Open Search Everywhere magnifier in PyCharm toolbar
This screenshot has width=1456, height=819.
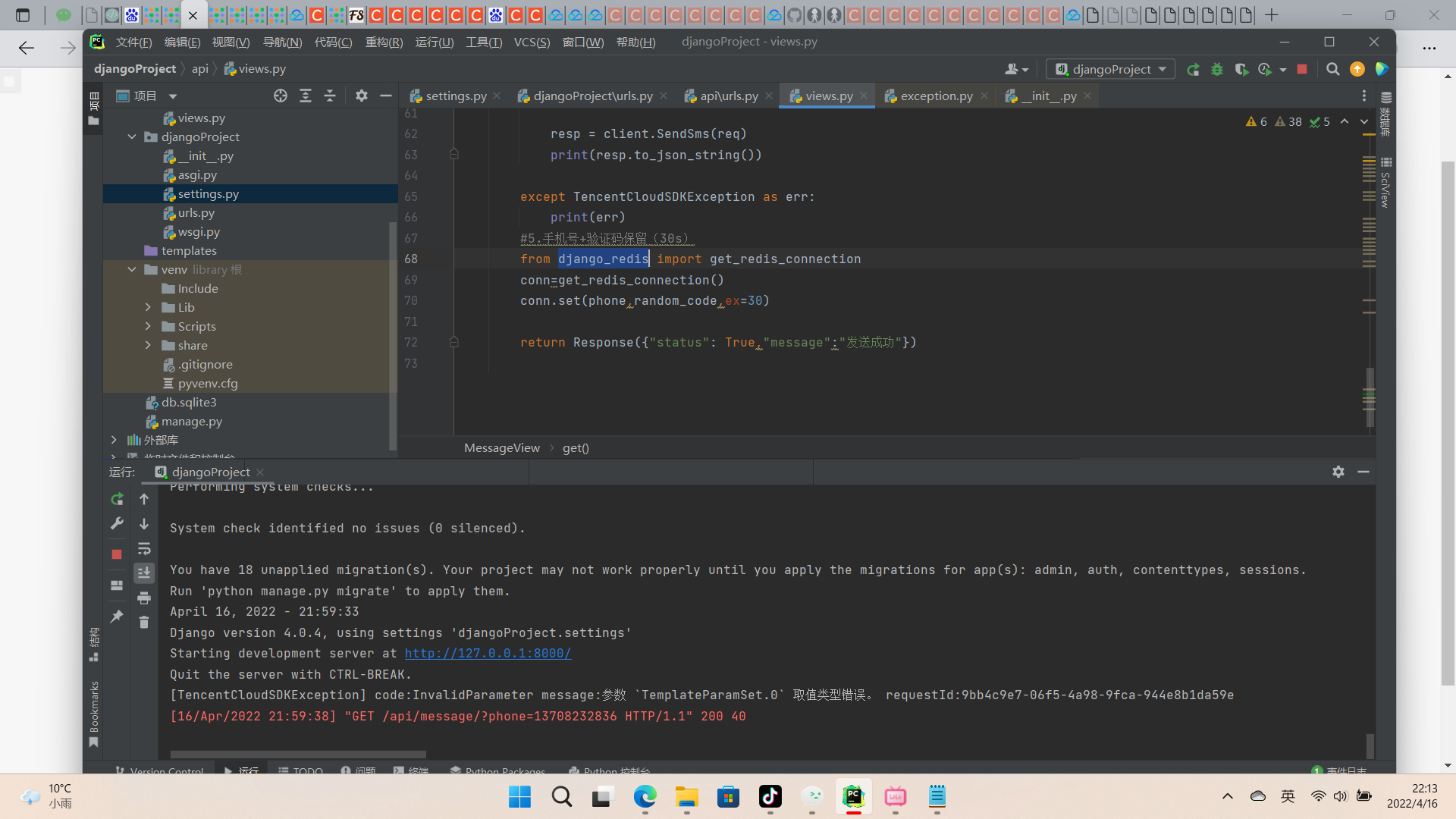(x=1332, y=69)
